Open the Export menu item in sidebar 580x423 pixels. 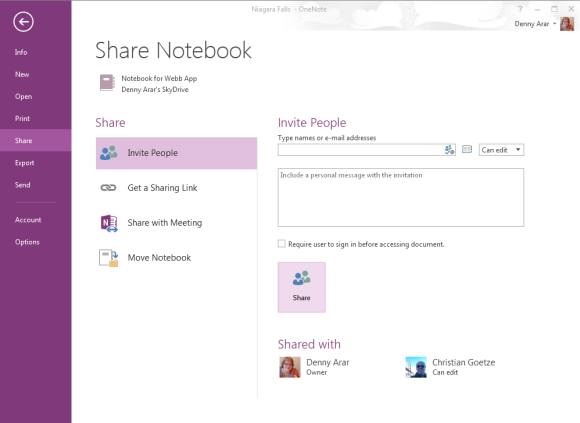coord(24,163)
